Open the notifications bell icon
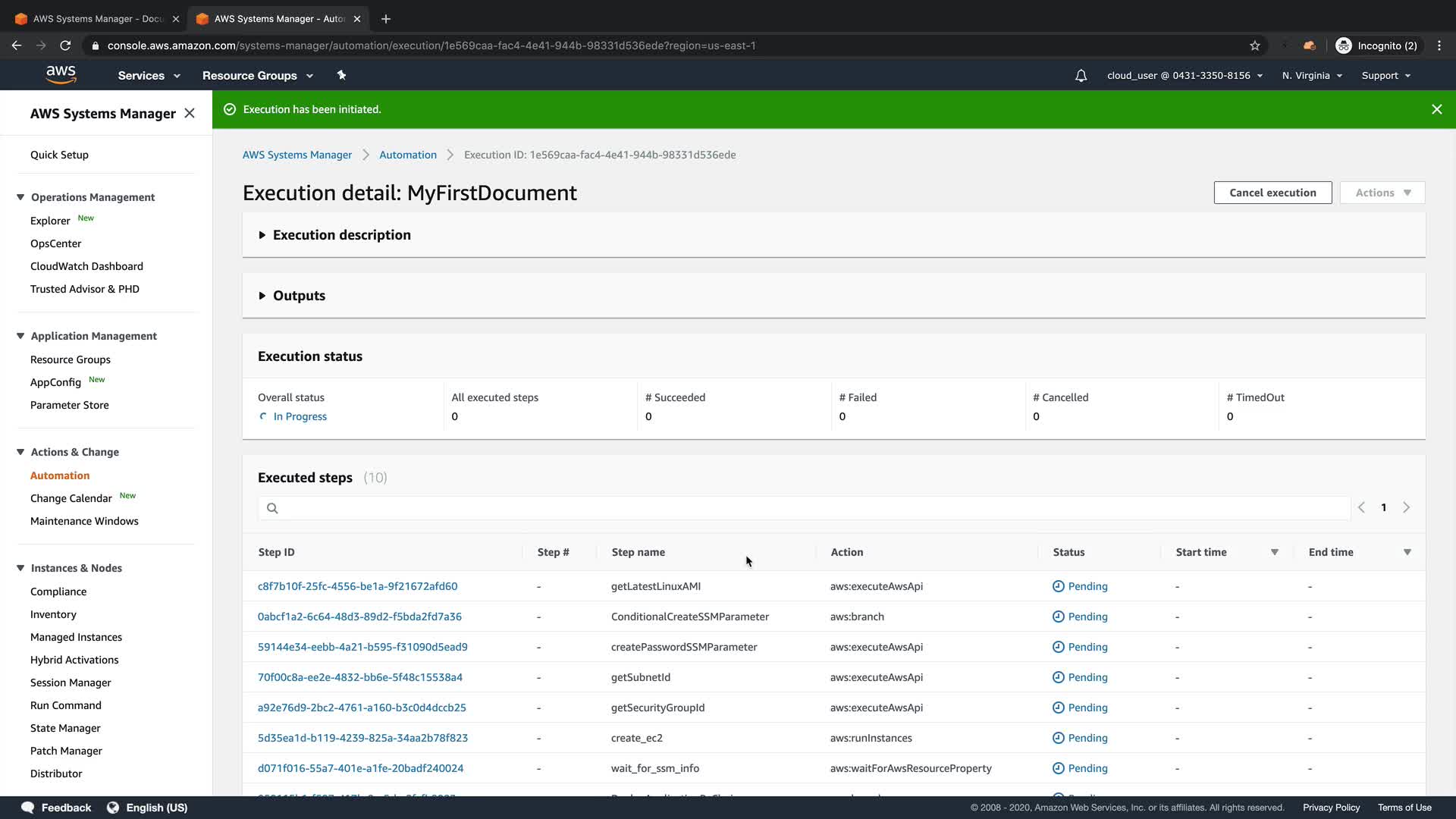1456x819 pixels. click(x=1081, y=76)
